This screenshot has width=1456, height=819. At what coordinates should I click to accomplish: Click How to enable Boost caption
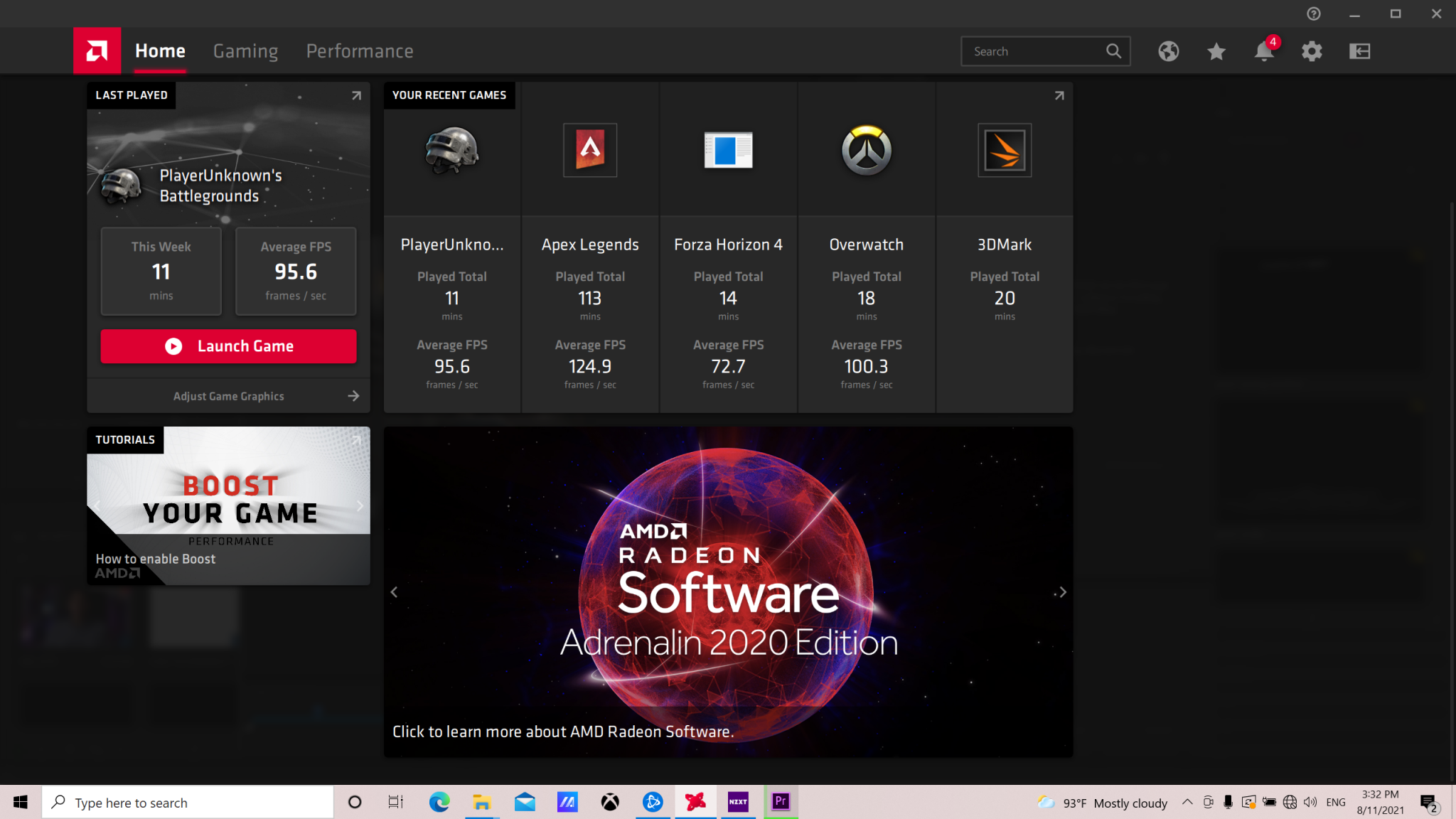pos(155,559)
